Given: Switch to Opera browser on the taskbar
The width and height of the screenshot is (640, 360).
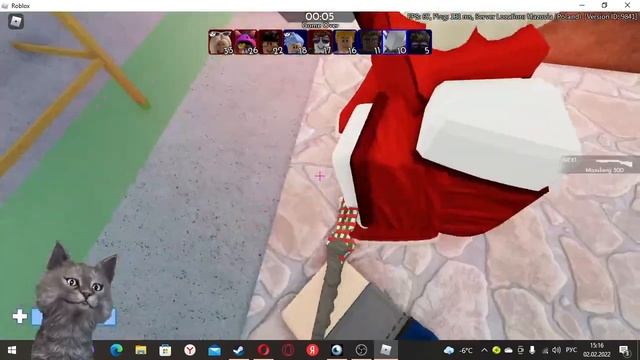Looking at the screenshot, I should coord(263,350).
